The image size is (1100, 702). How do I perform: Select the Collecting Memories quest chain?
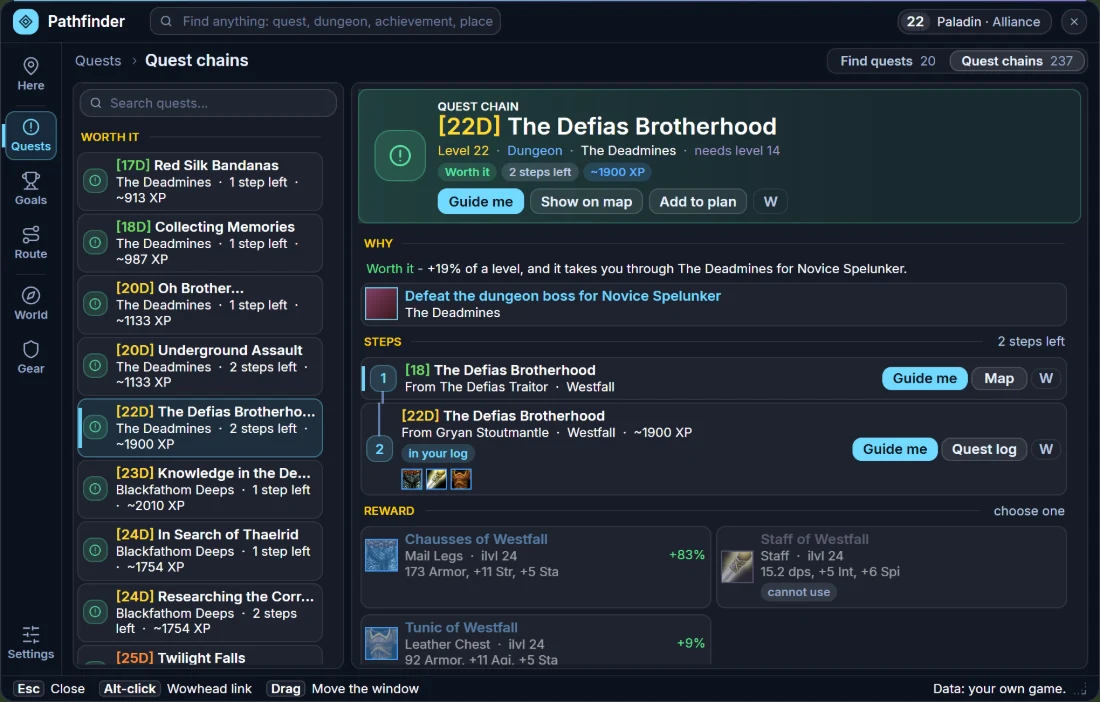200,243
